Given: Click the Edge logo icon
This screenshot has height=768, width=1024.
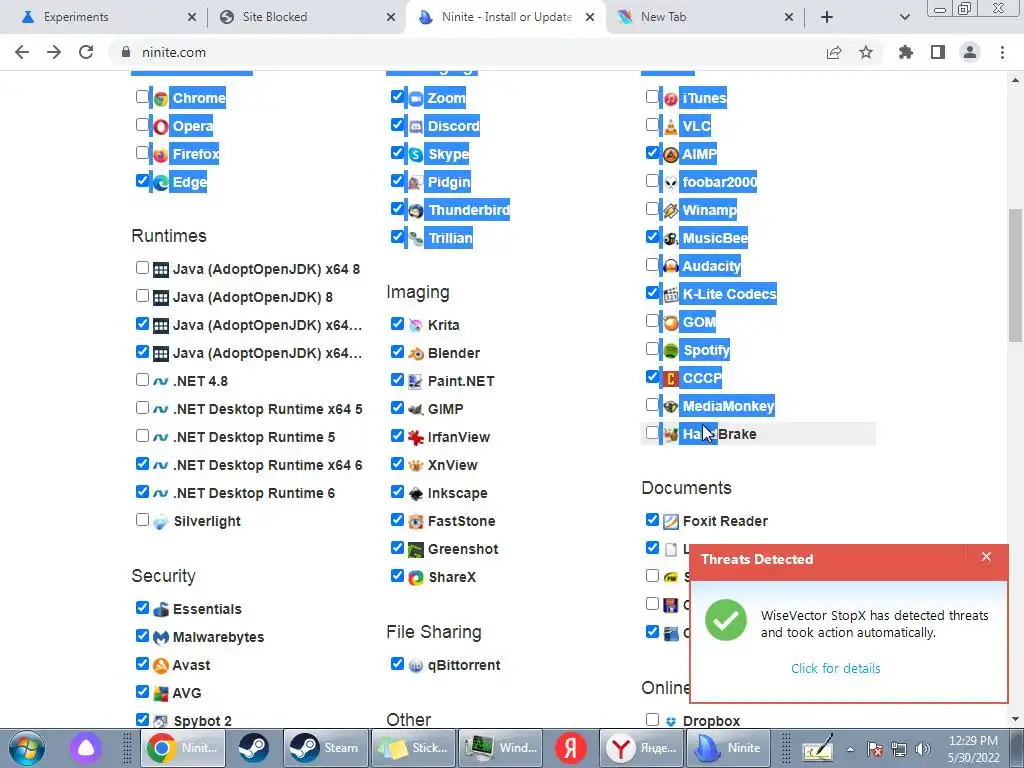Looking at the screenshot, I should click(x=161, y=183).
